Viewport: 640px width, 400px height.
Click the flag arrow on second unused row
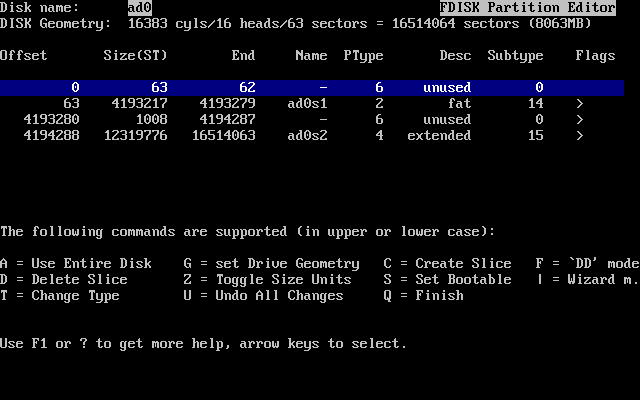click(x=580, y=120)
